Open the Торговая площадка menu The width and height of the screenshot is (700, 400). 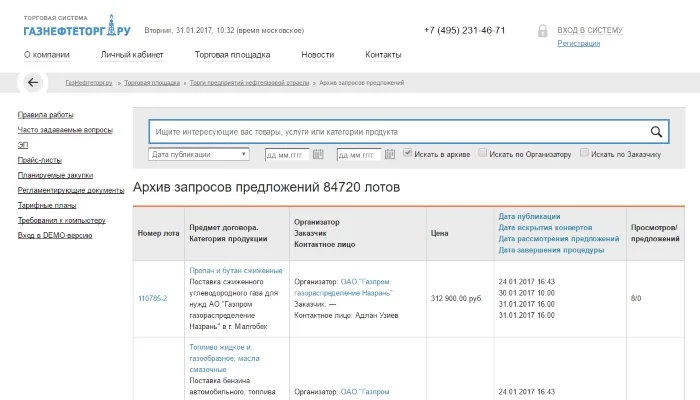232,55
